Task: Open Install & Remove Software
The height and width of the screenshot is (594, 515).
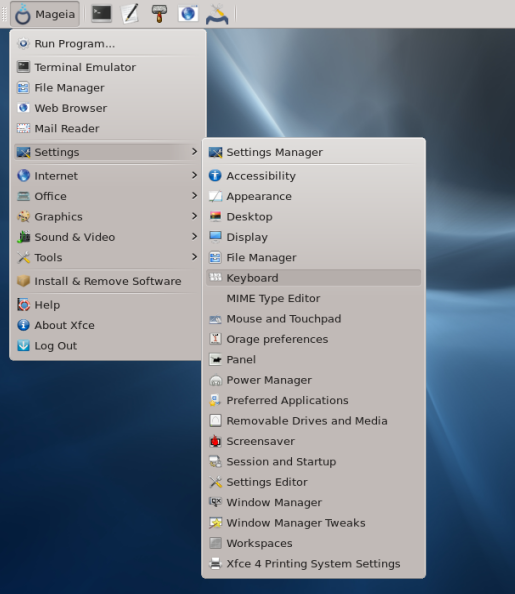Action: pyautogui.click(x=108, y=281)
